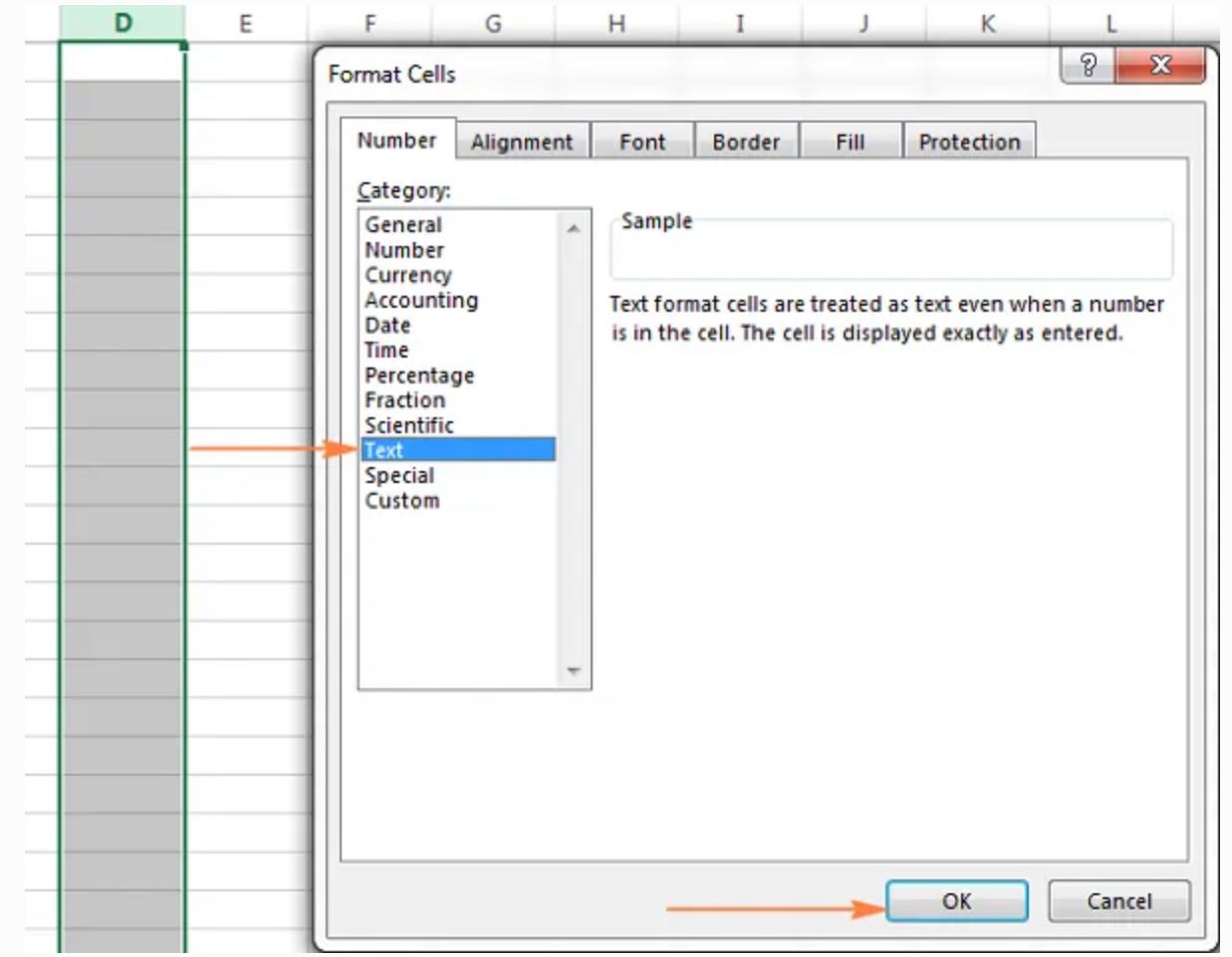Viewport: 1232px width, 957px height.
Task: Select the General category
Action: pos(414,225)
